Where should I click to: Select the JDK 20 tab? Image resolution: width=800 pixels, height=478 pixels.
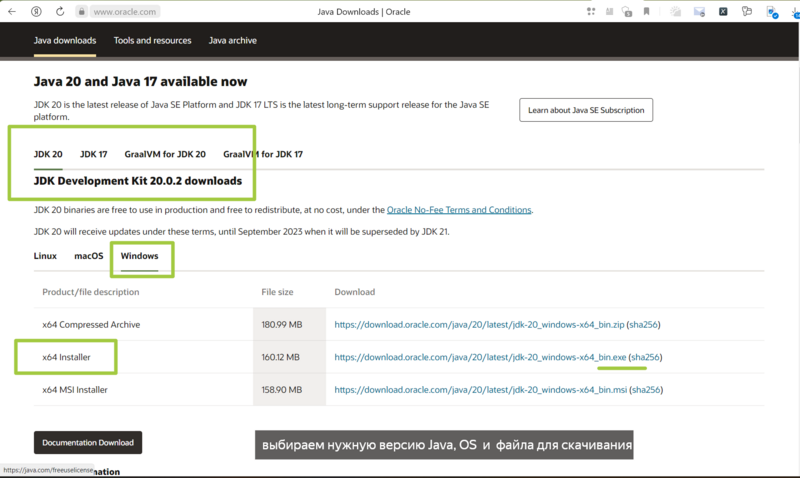[x=48, y=154]
